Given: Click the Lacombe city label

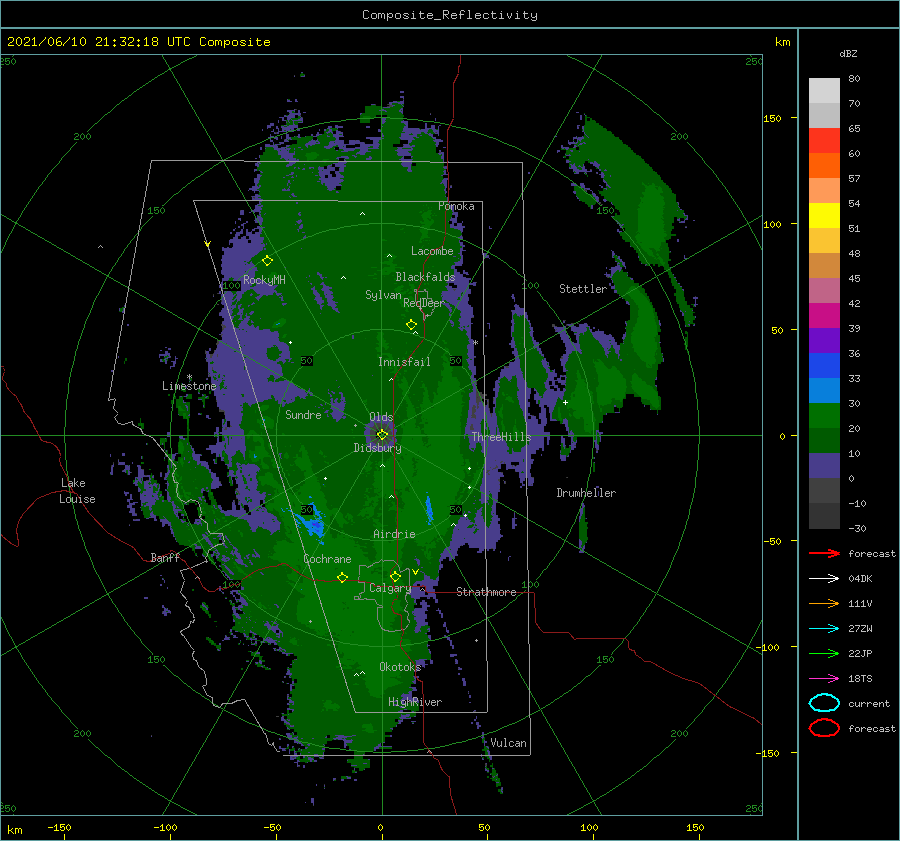Looking at the screenshot, I should point(432,251).
